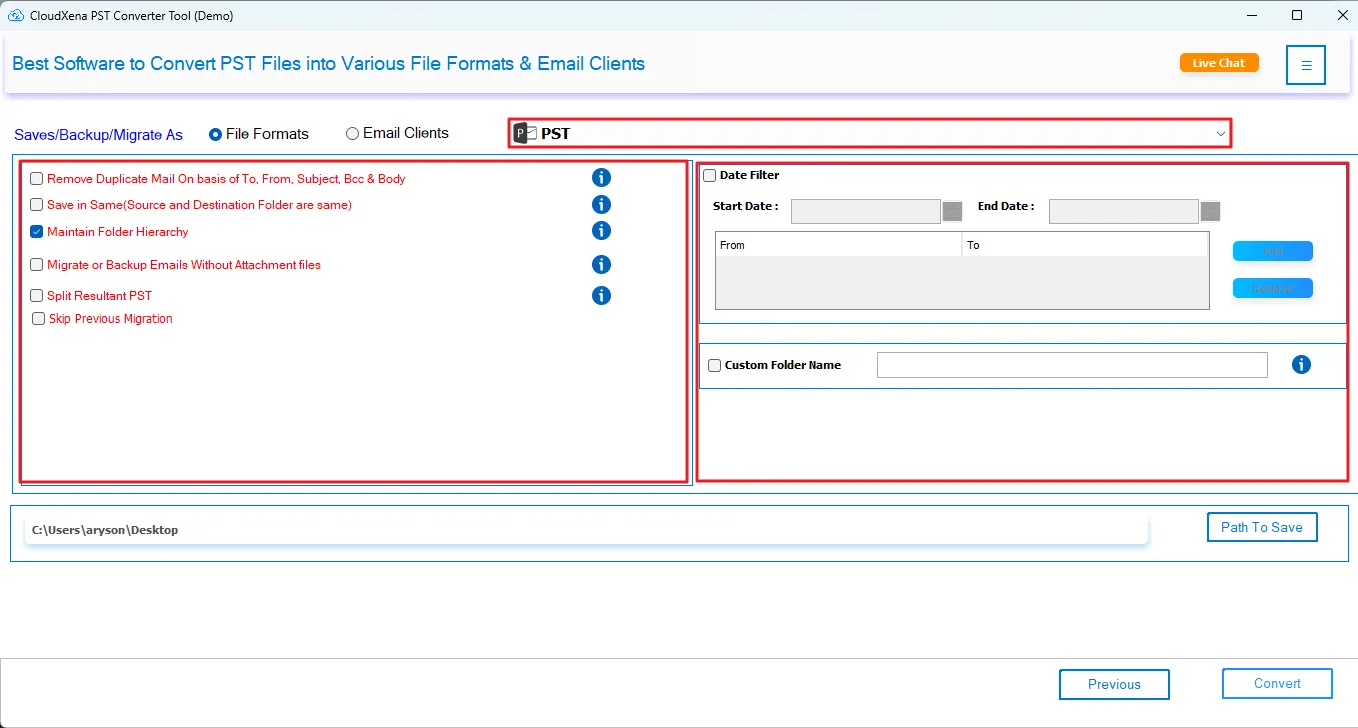Image resolution: width=1358 pixels, height=728 pixels.
Task: Uncheck Maintain Folder Hierarchy option
Action: tap(37, 232)
